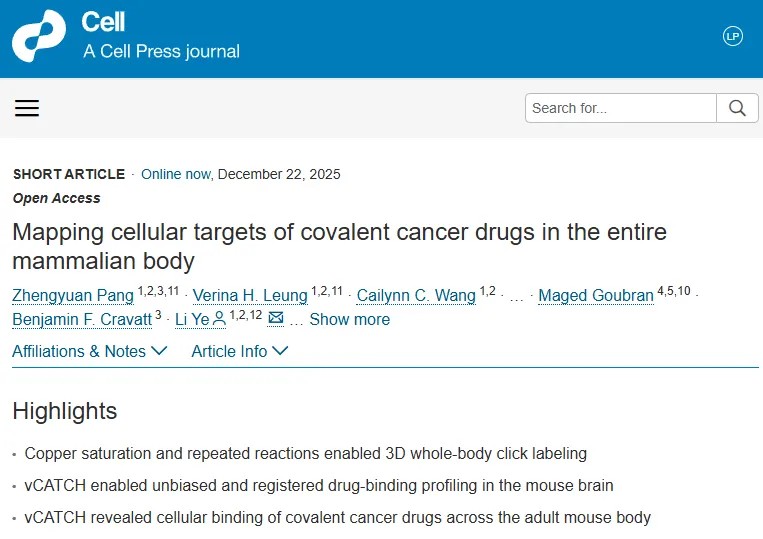This screenshot has height=539, width=763.
Task: Open the hamburger navigation menu
Action: pyautogui.click(x=27, y=108)
